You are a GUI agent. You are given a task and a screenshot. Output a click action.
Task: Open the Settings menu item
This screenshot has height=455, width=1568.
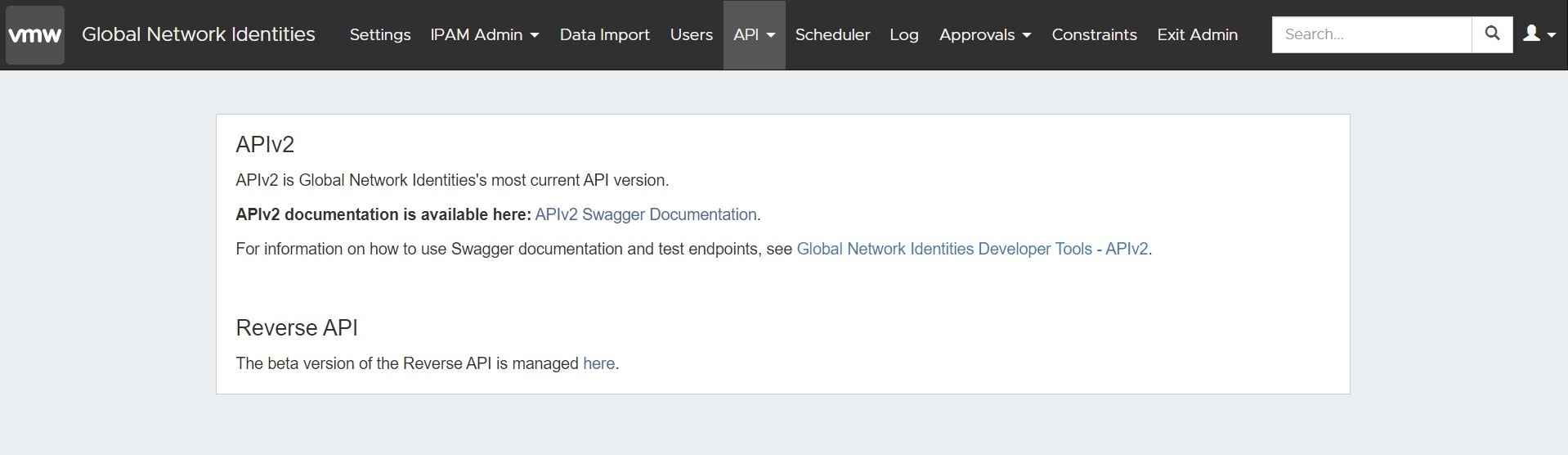[380, 34]
